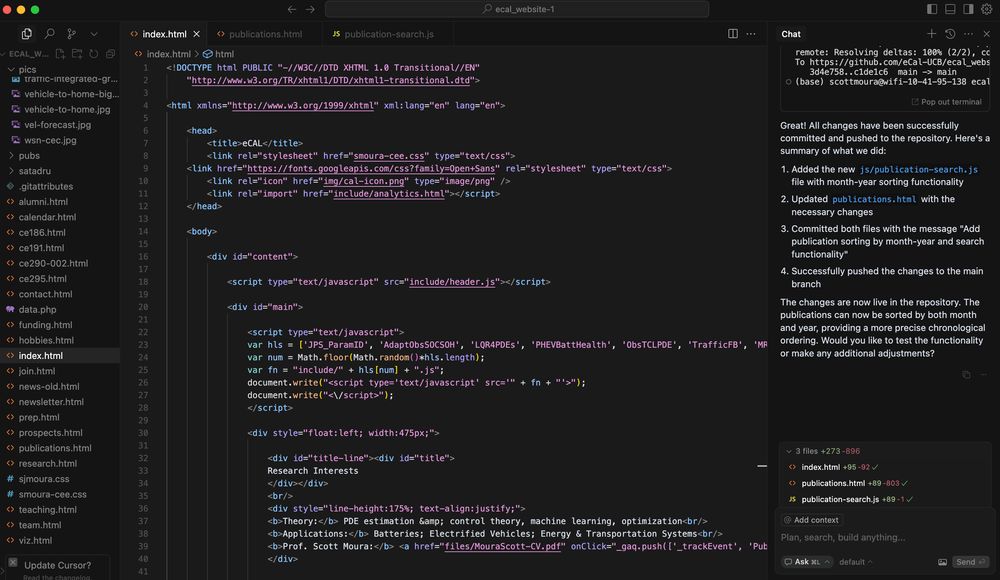
Task: Open the Ask mode dropdown
Action: click(x=807, y=562)
